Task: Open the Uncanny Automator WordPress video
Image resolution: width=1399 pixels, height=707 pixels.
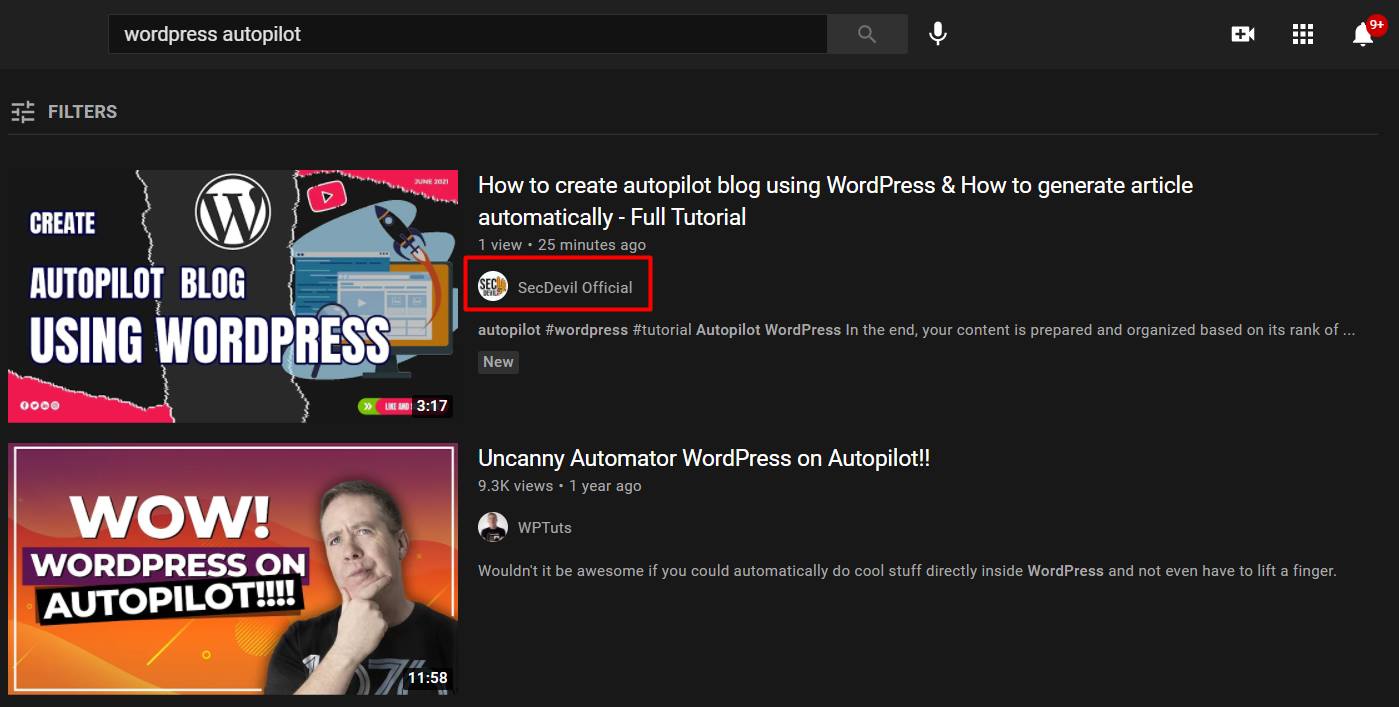Action: pos(703,457)
